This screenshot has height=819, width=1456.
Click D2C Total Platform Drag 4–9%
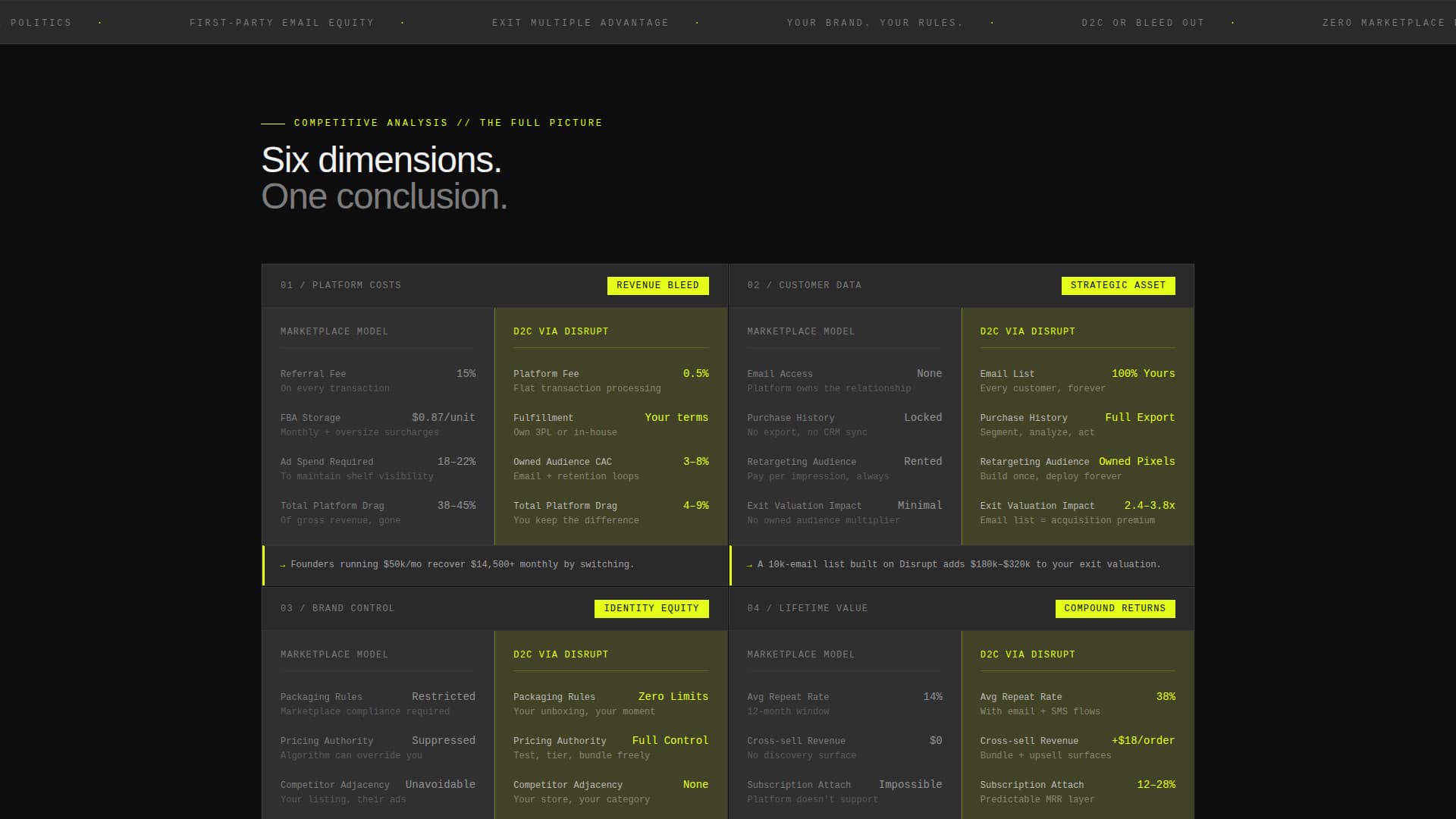point(695,506)
